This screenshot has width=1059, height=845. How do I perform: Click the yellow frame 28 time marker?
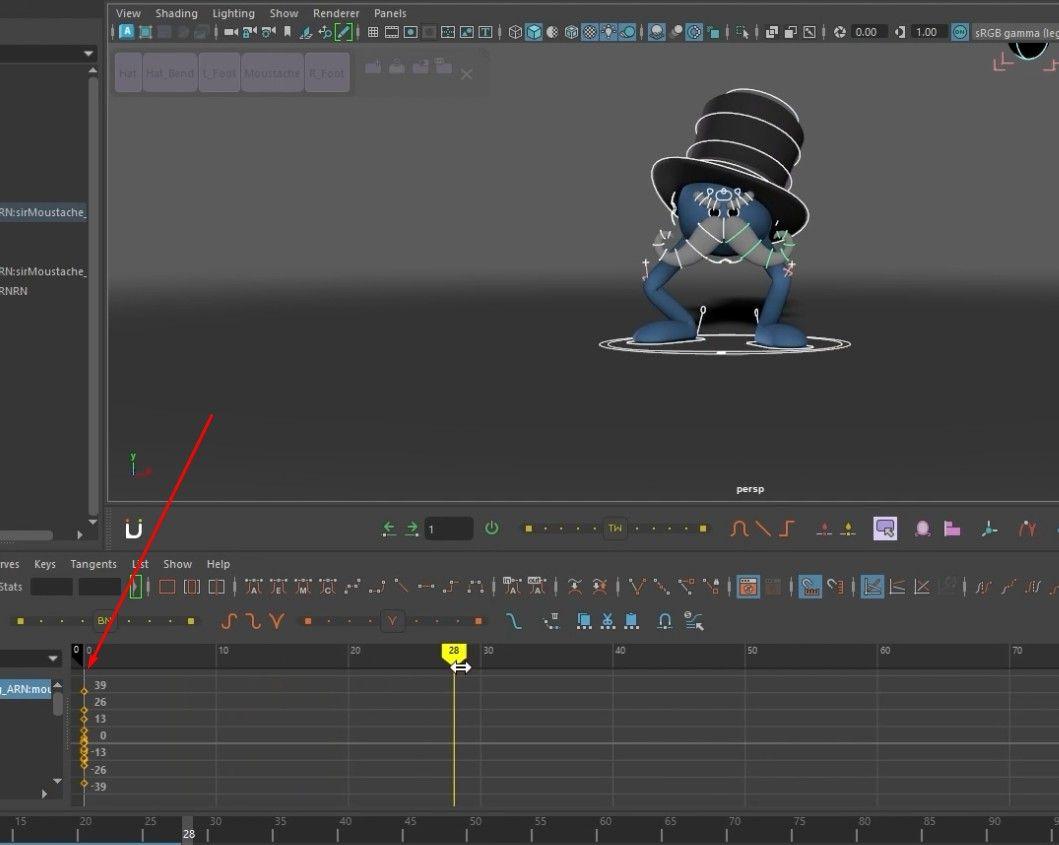point(454,651)
